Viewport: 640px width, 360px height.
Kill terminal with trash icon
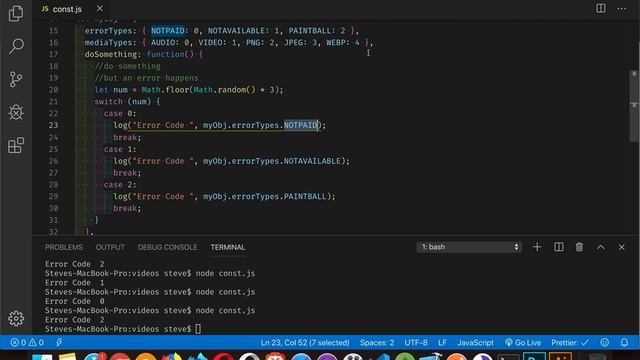(579, 247)
